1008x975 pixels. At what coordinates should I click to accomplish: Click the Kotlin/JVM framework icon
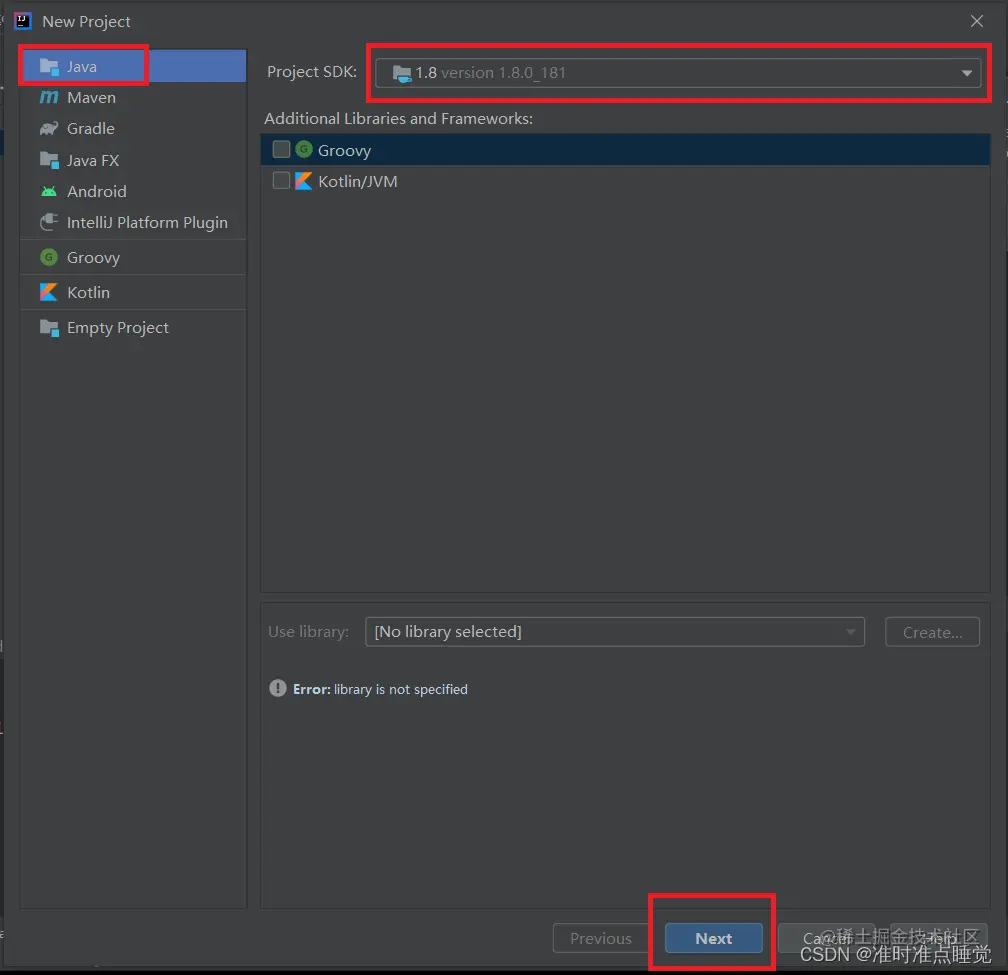point(303,181)
